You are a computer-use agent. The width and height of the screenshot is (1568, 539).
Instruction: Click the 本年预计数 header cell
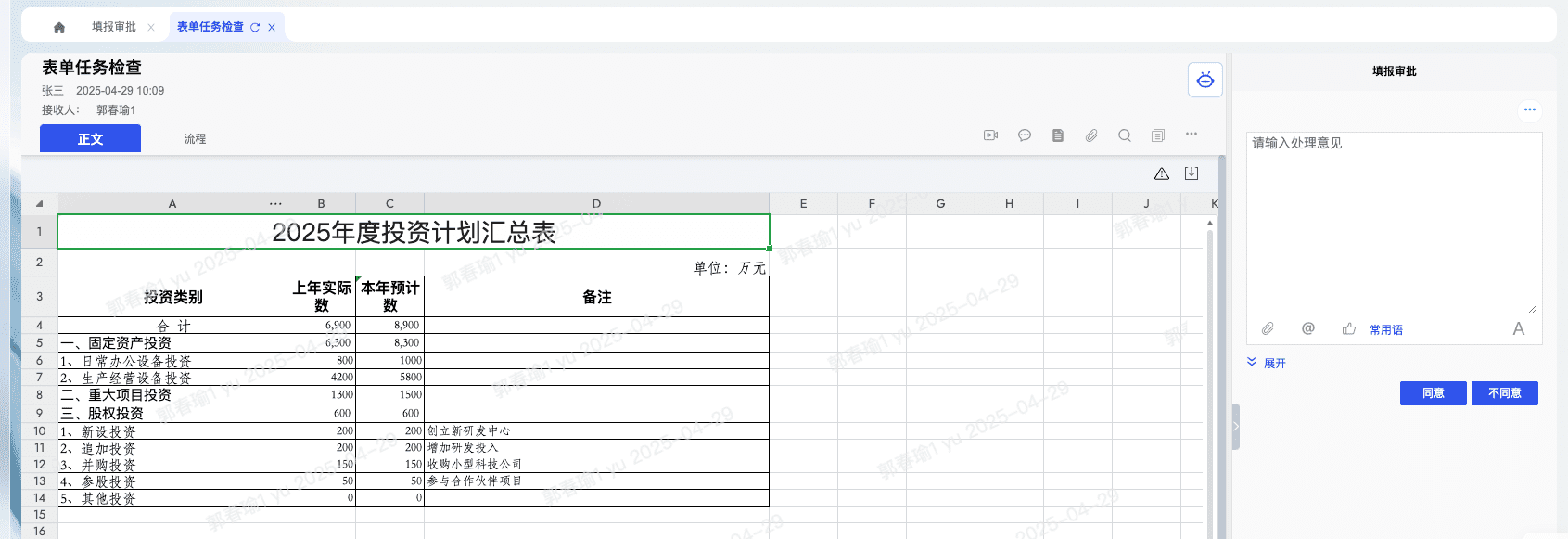point(389,297)
